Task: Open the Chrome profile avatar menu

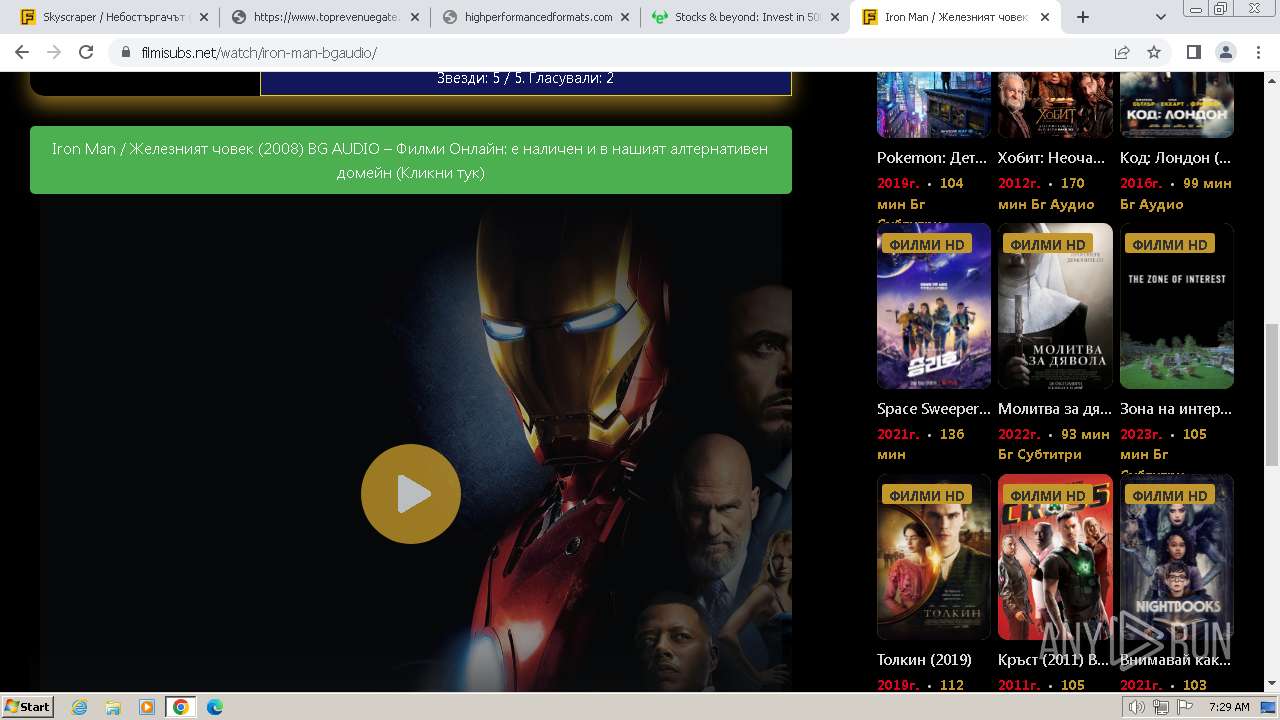Action: point(1226,53)
